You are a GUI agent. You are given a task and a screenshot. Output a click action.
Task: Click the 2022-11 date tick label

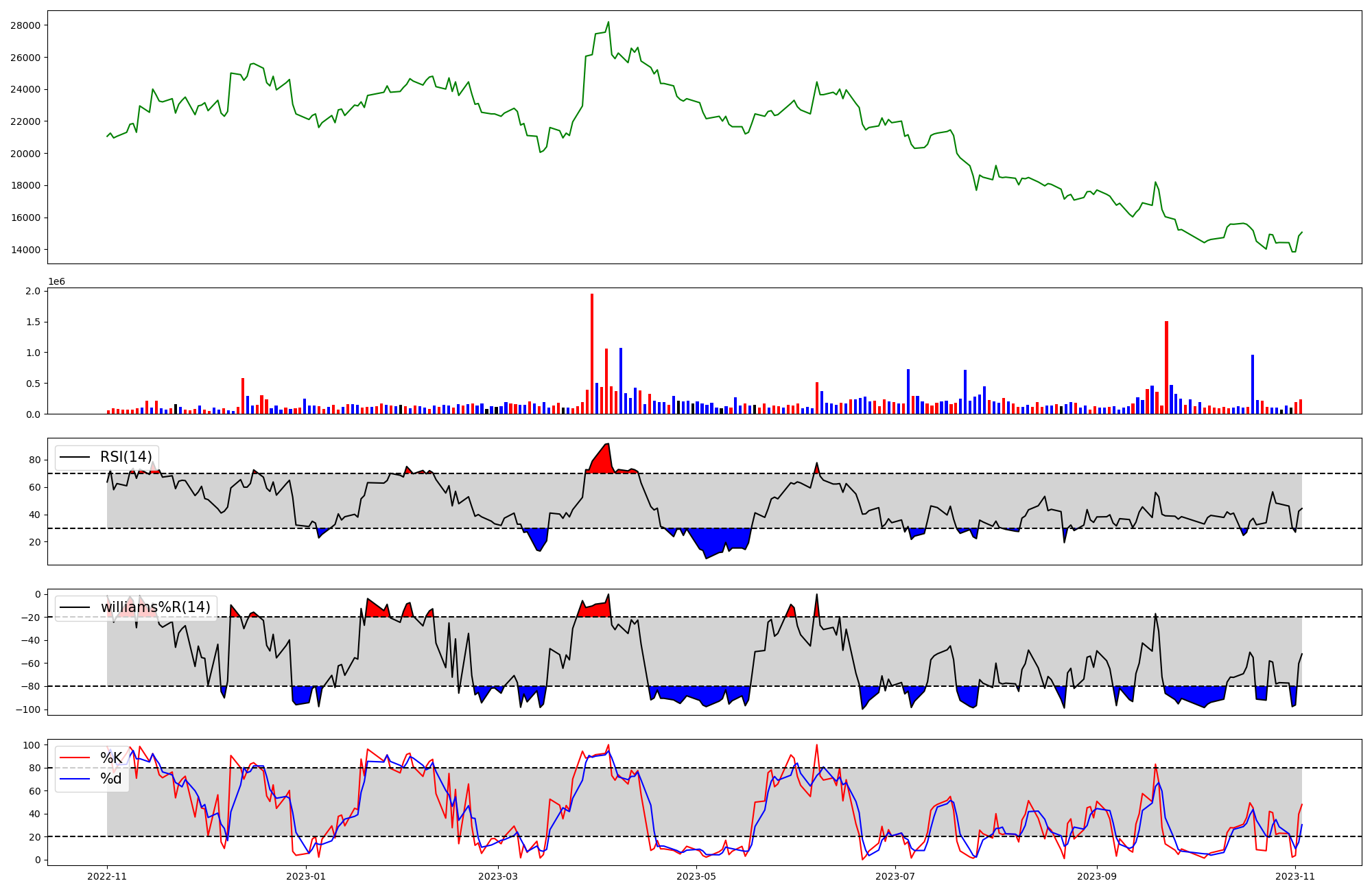coord(107,876)
